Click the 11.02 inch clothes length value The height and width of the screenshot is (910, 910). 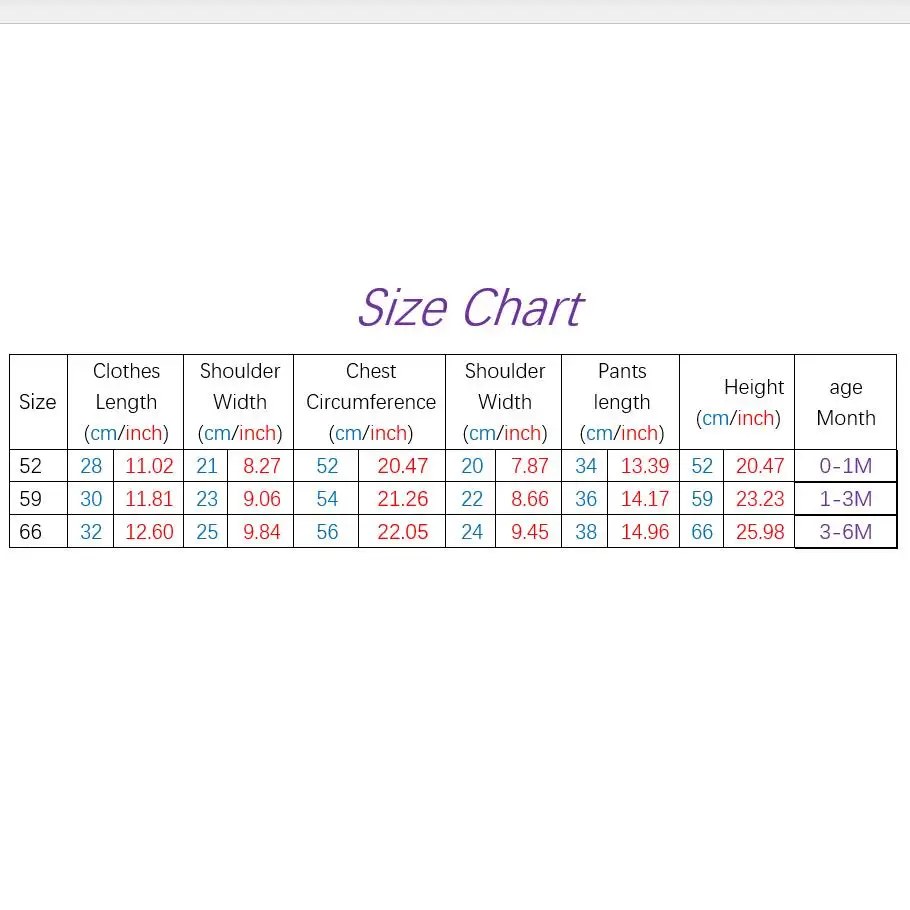click(x=149, y=465)
